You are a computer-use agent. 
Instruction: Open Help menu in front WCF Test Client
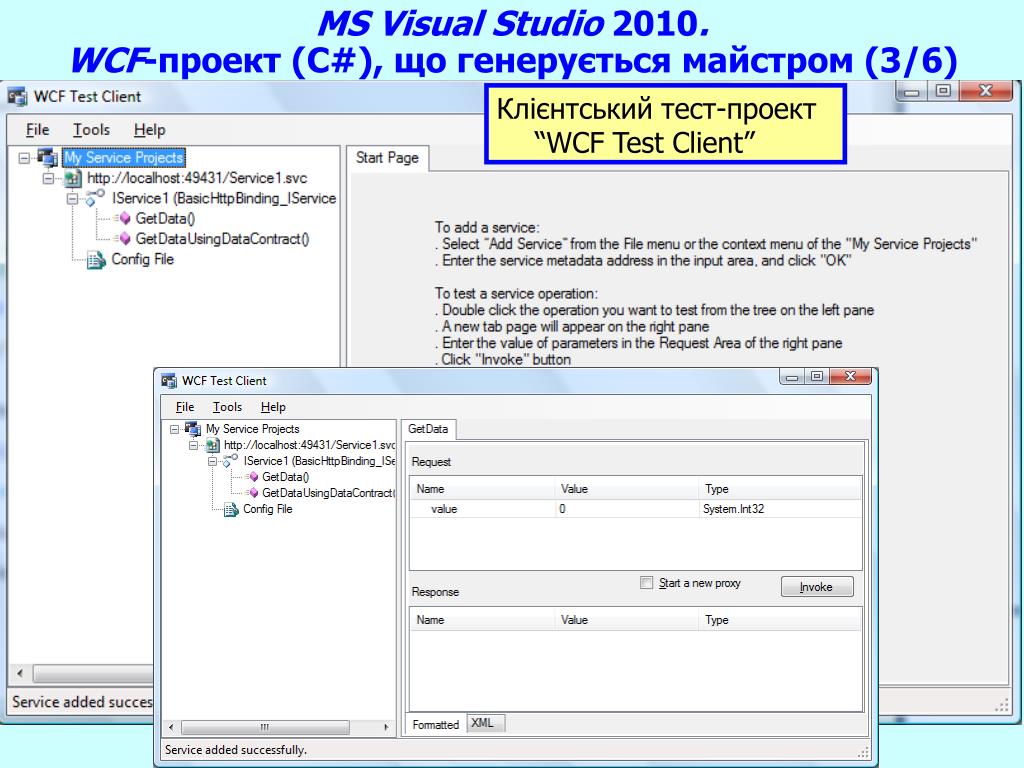click(x=273, y=407)
